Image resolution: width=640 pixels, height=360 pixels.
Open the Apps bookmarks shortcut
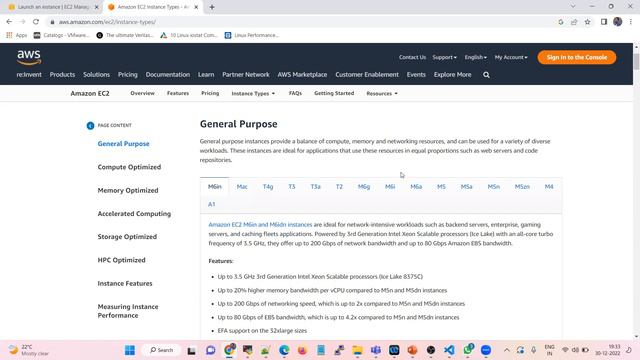click(17, 35)
